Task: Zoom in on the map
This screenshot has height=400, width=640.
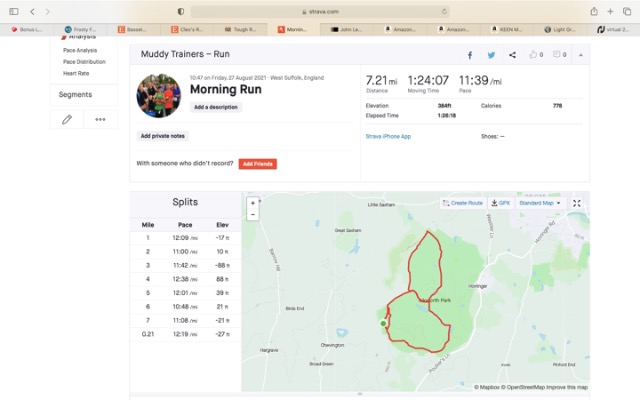Action: [x=253, y=203]
